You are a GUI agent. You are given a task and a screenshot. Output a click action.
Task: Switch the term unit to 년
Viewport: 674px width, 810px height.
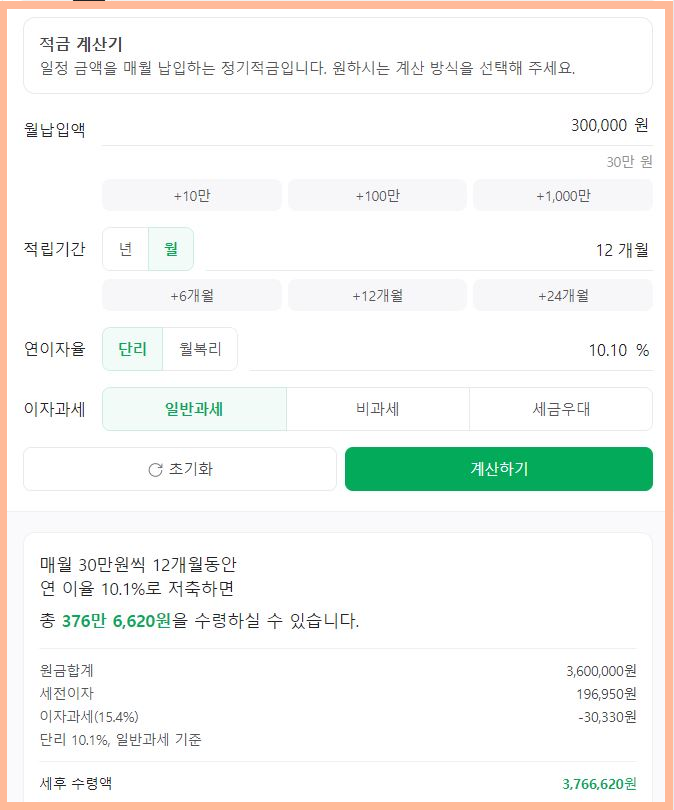click(125, 248)
